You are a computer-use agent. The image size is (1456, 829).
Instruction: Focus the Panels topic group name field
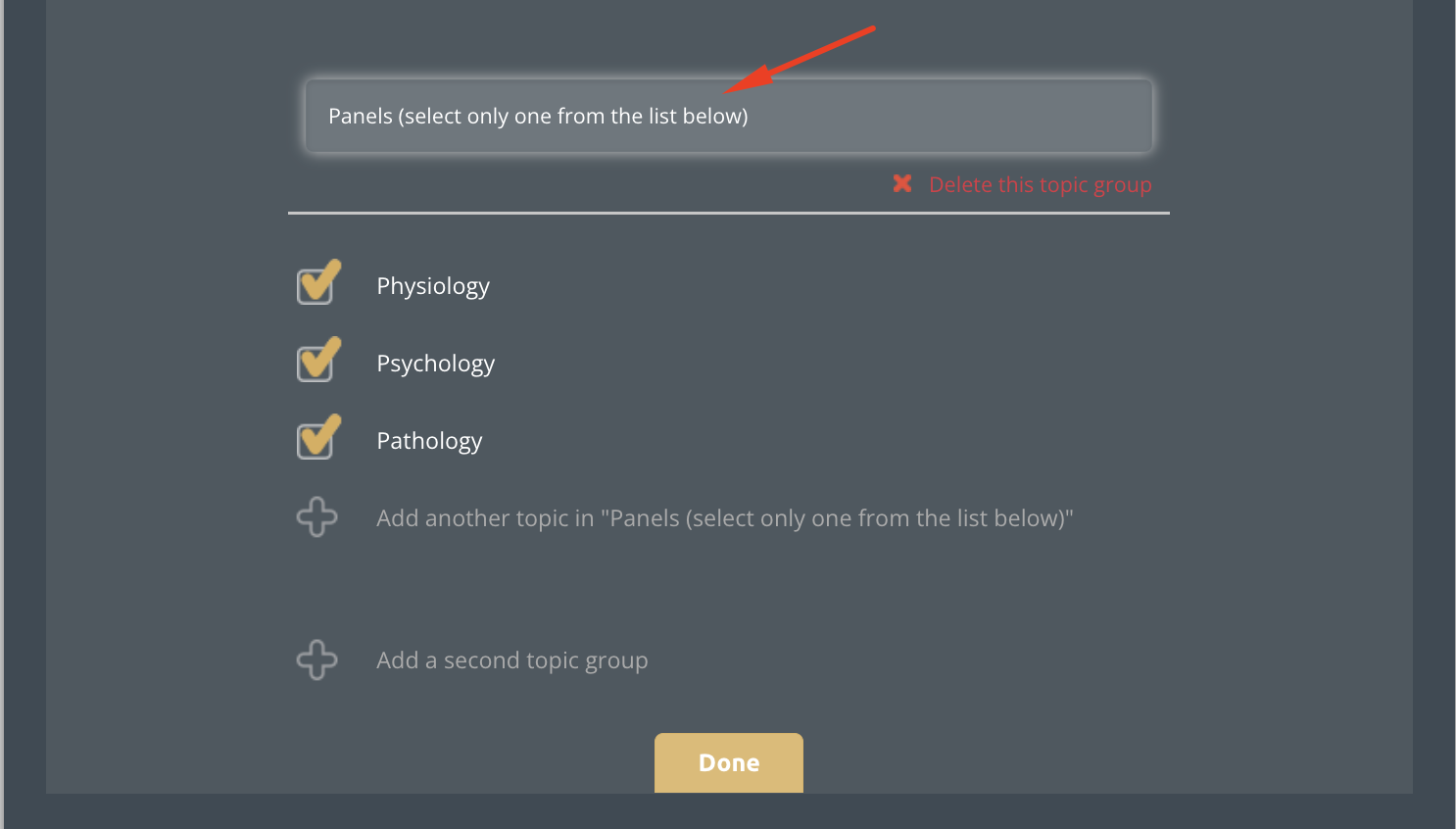point(729,116)
